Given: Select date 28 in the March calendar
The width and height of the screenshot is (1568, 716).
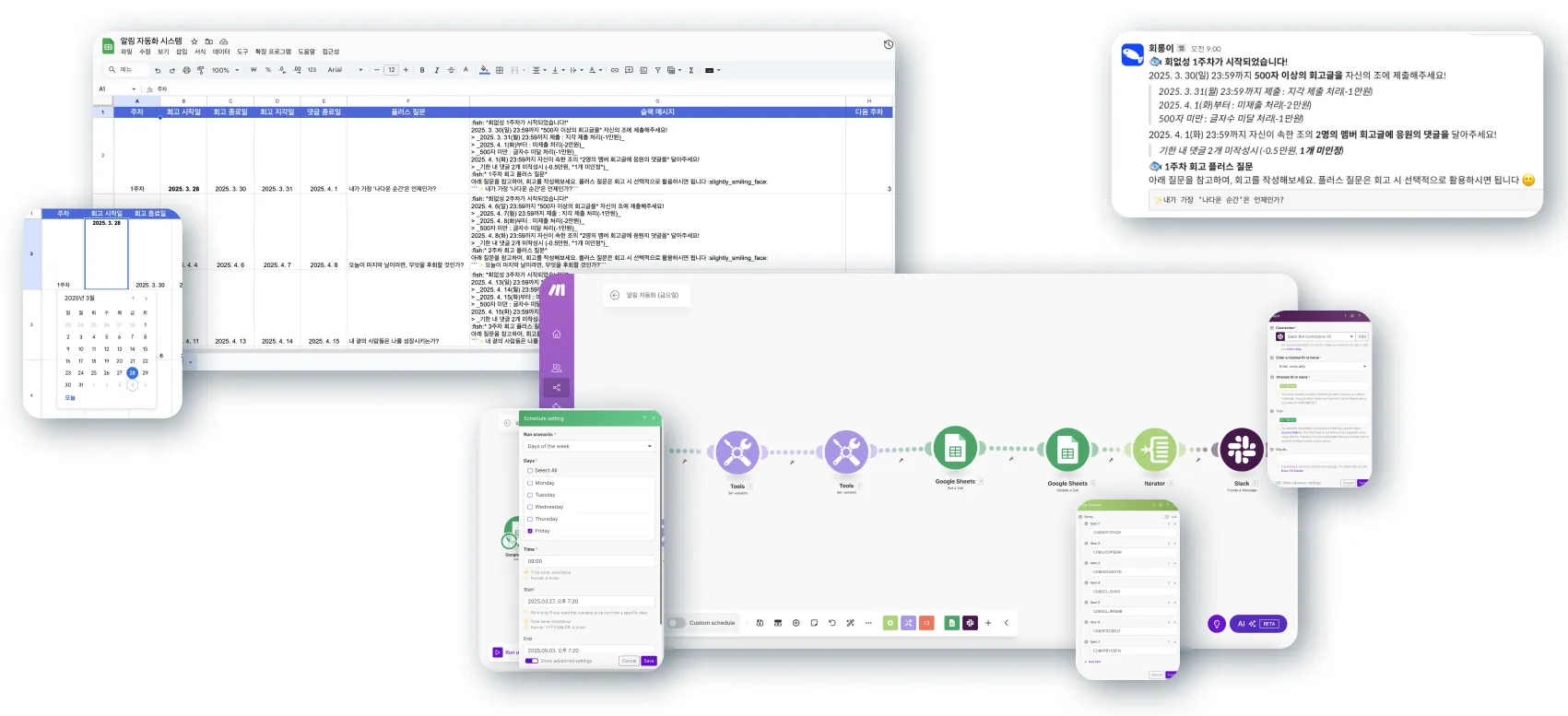Looking at the screenshot, I should (x=132, y=372).
